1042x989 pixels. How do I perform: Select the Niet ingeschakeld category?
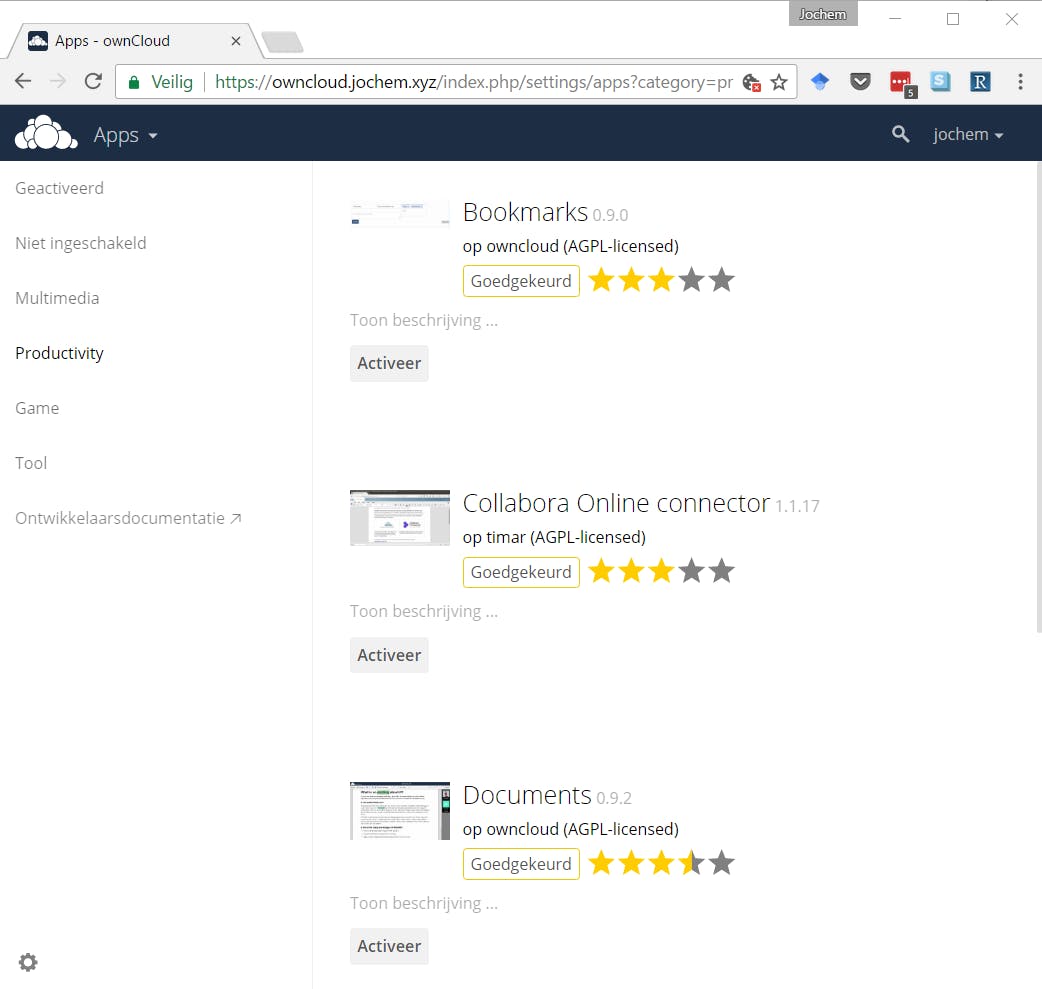point(80,243)
